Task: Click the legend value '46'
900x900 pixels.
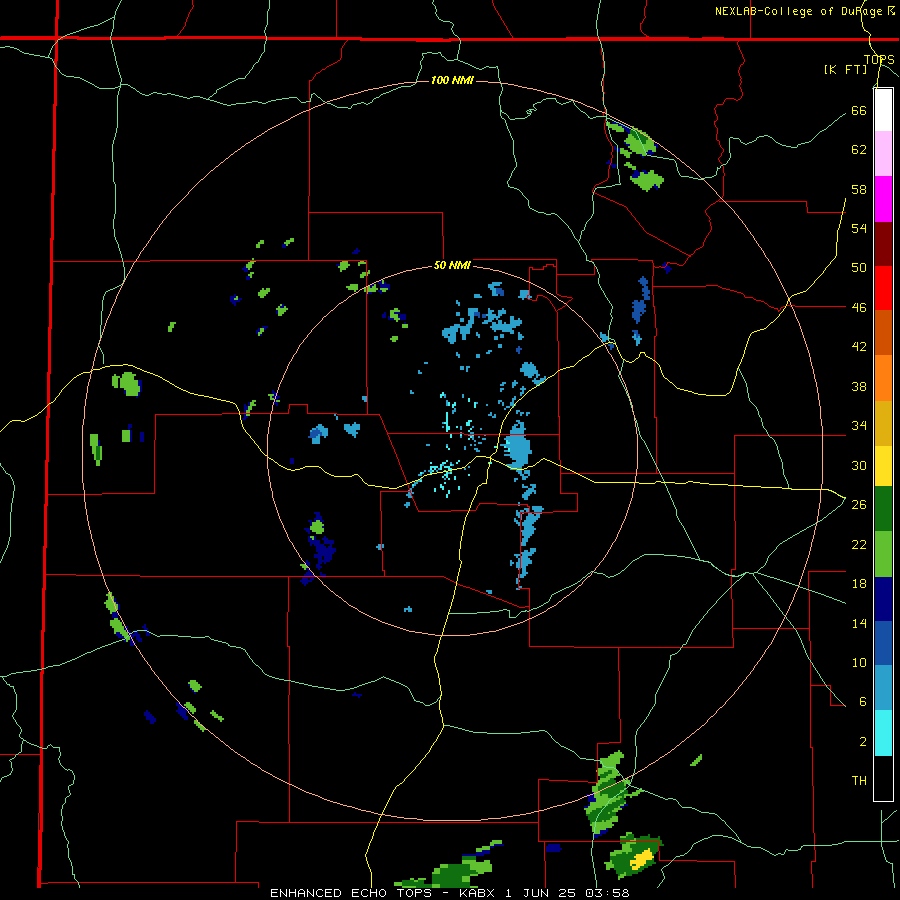Action: pos(859,308)
